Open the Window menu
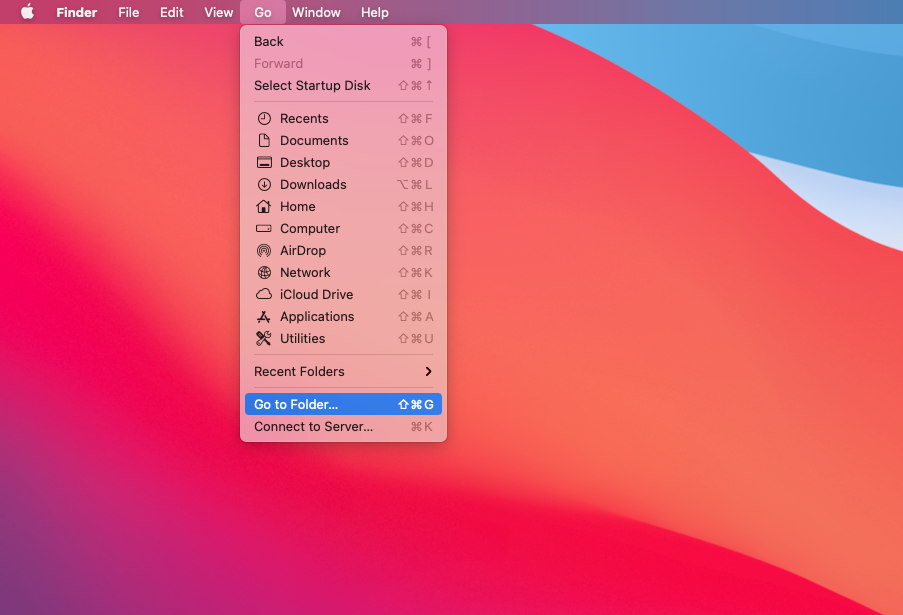The height and width of the screenshot is (615, 903). [x=316, y=12]
